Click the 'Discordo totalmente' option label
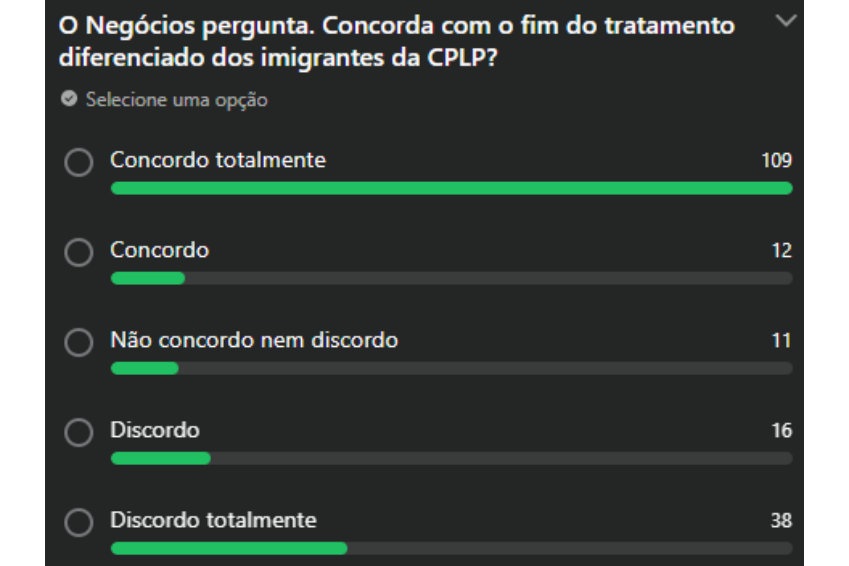Screen dimensions: 849x566 pos(213,520)
